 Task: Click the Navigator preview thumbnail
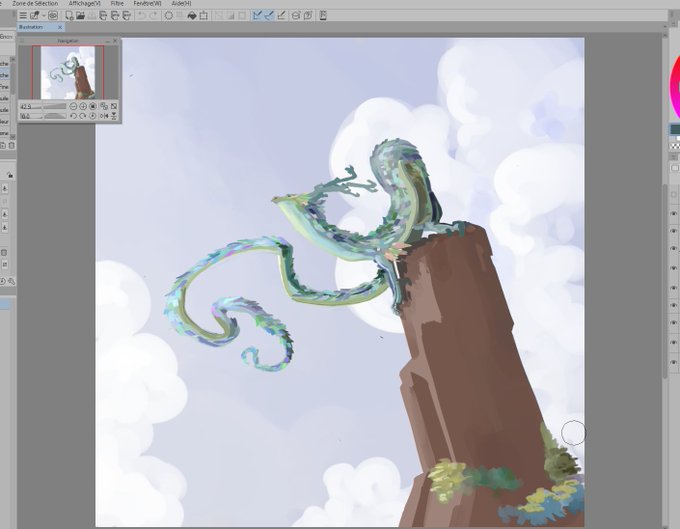tap(68, 72)
